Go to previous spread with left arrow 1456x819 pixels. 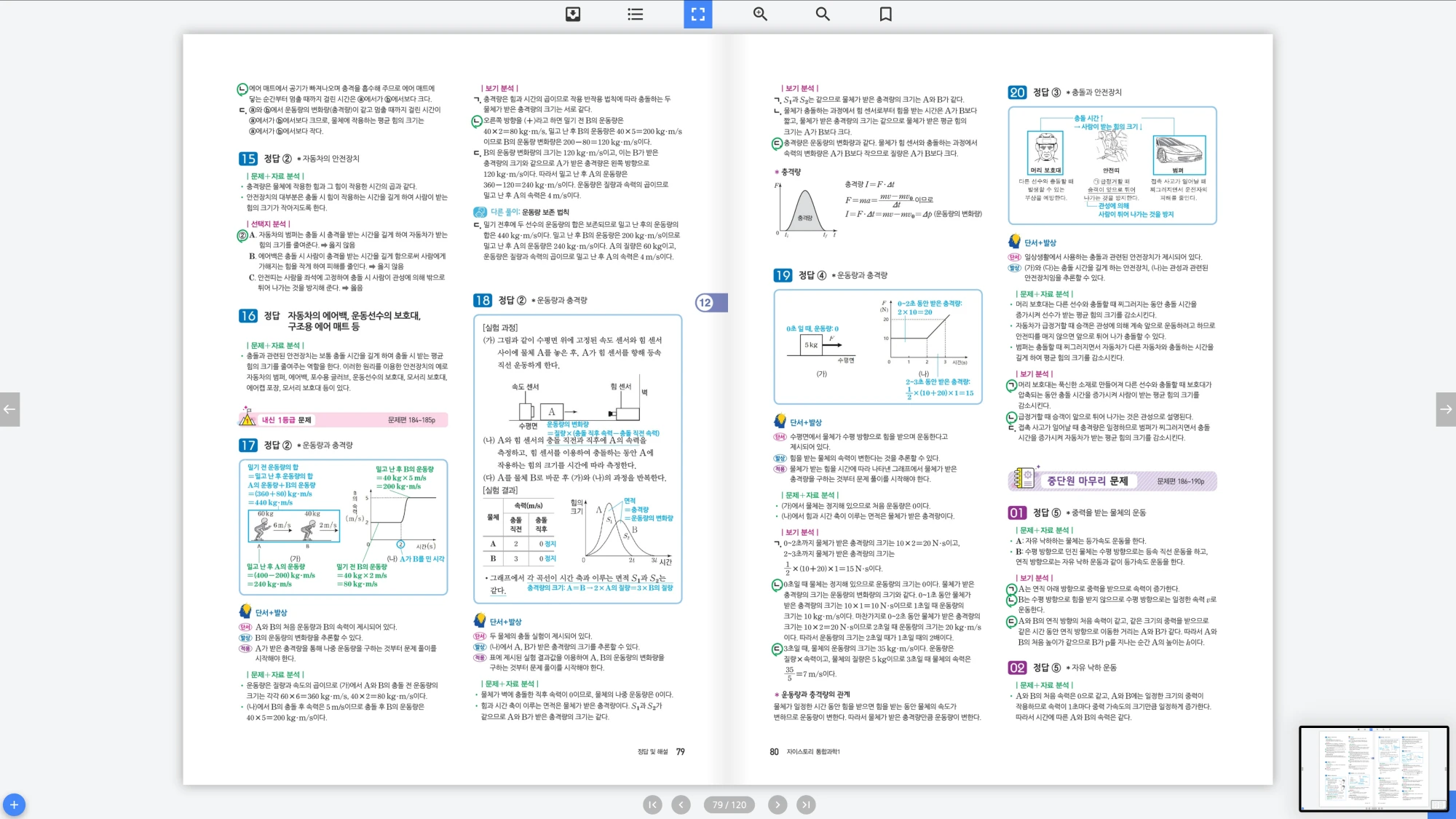pos(9,409)
